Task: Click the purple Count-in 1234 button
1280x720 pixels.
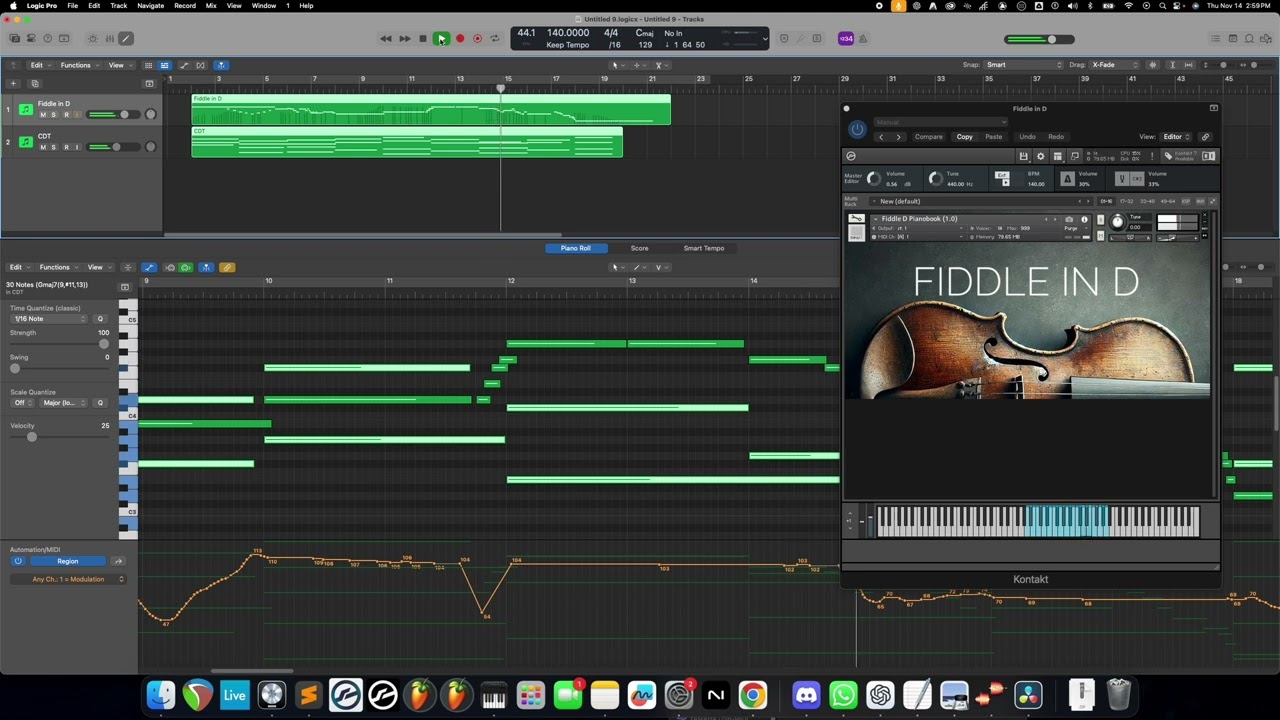Action: (x=846, y=39)
